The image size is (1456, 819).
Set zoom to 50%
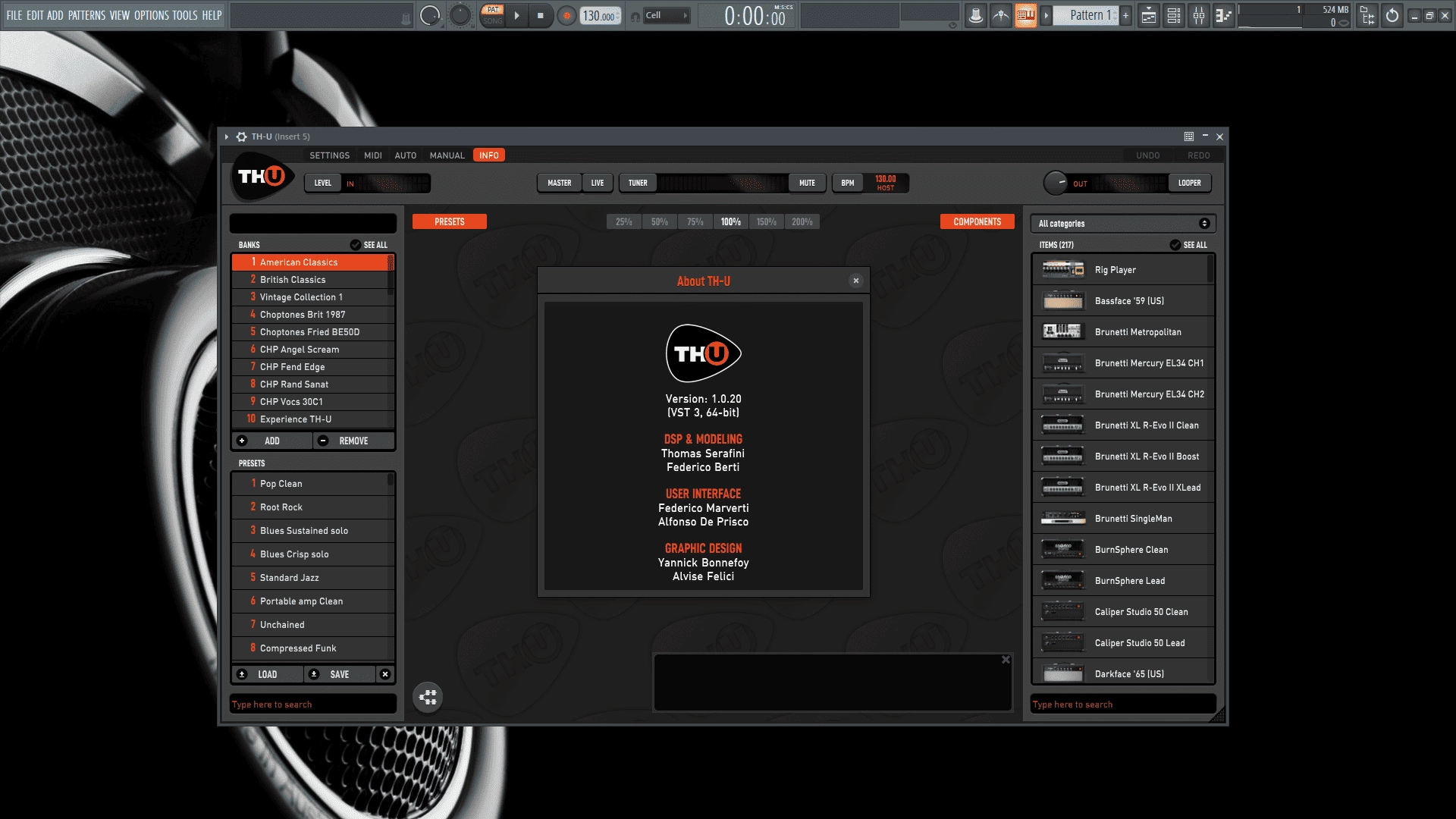point(660,221)
